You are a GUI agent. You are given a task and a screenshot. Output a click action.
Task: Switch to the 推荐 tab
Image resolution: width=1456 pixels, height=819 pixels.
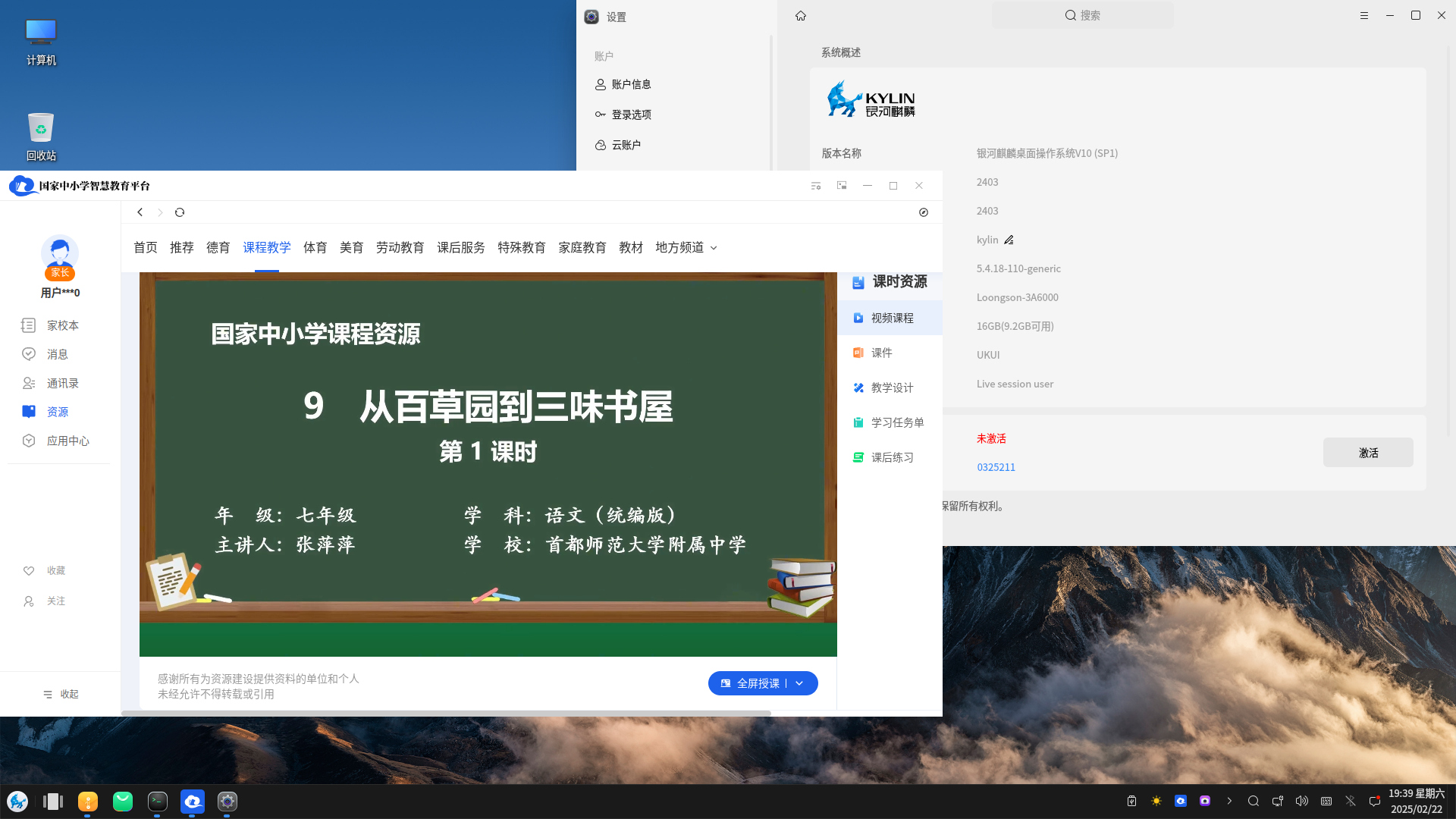[182, 247]
